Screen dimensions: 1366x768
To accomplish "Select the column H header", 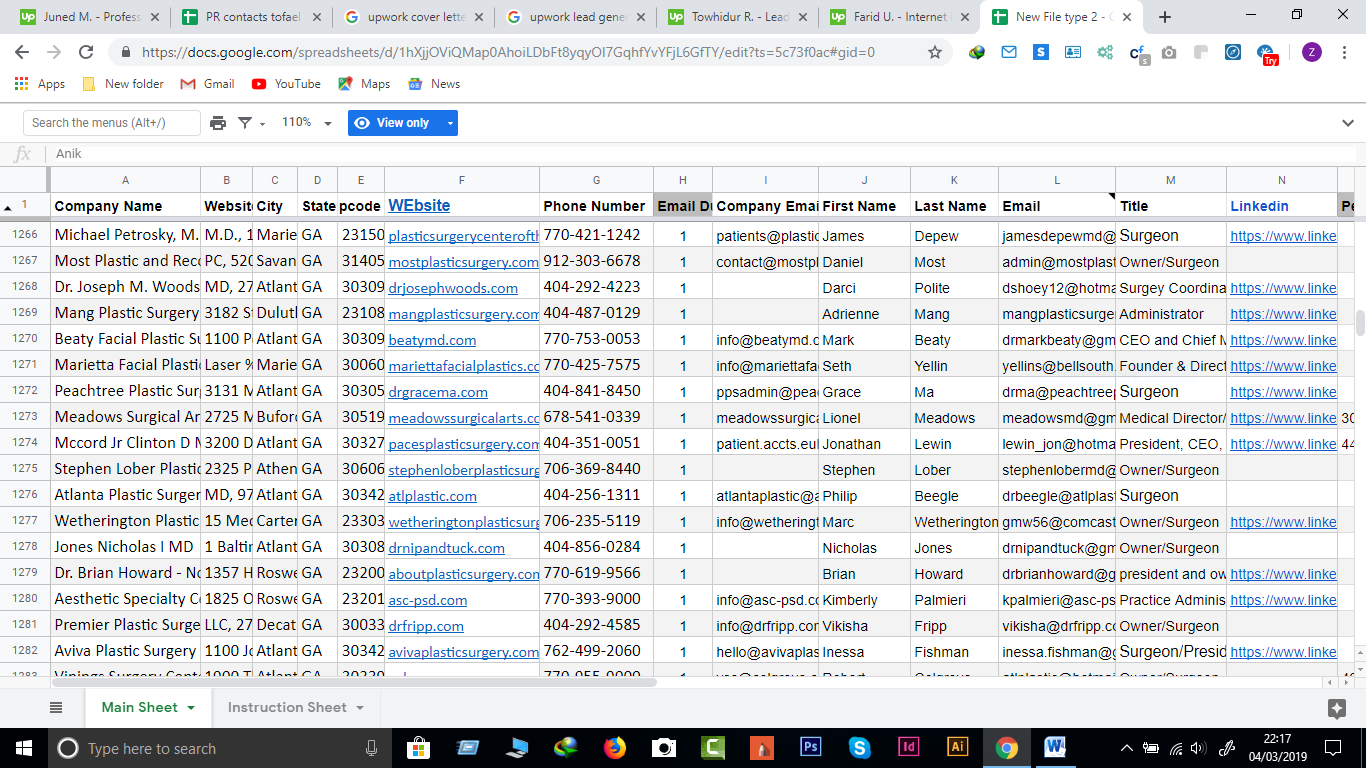I will click(682, 180).
